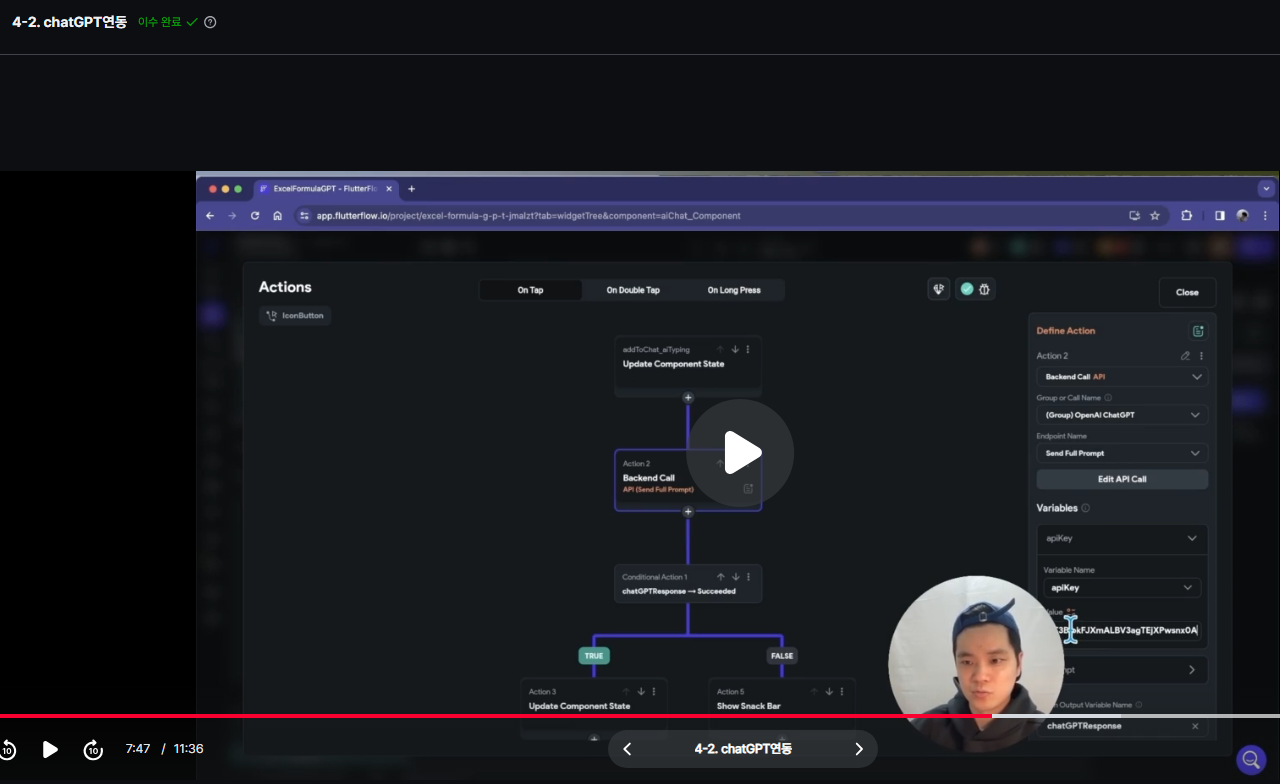Screen dimensions: 1280x784
Task: Switch to the On Long Press tab
Action: coord(734,290)
